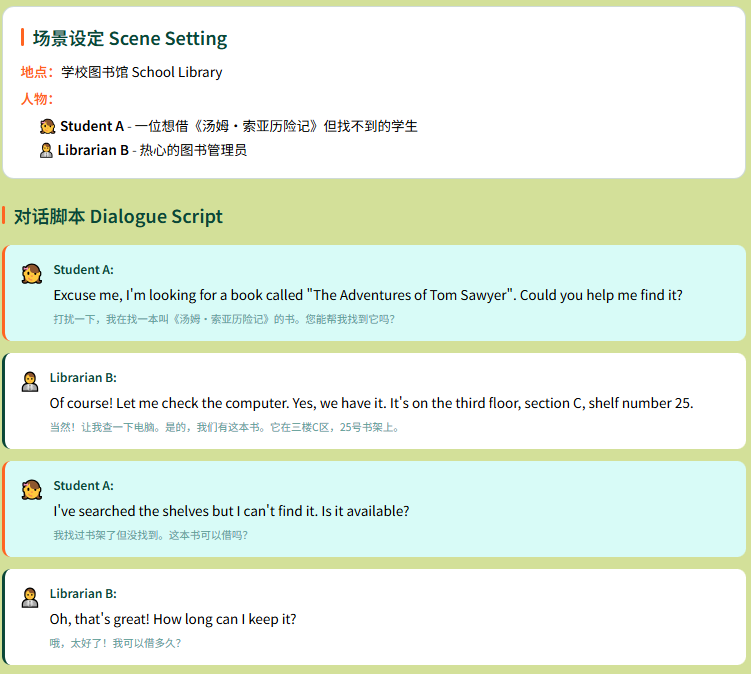Click the orange "人物:" label
Image resolution: width=751 pixels, height=674 pixels.
tap(37, 98)
